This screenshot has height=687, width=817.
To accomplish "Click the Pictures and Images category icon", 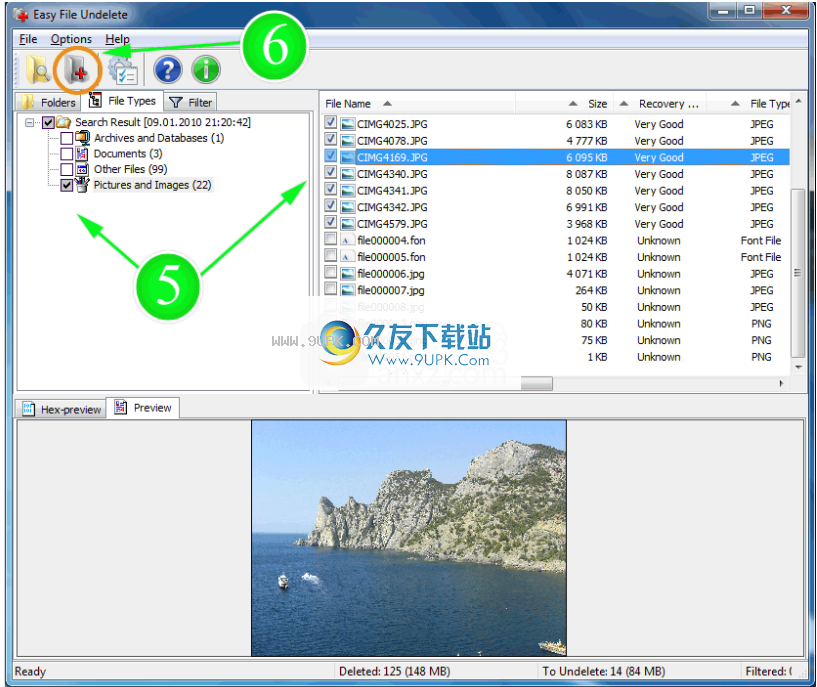I will coord(82,185).
